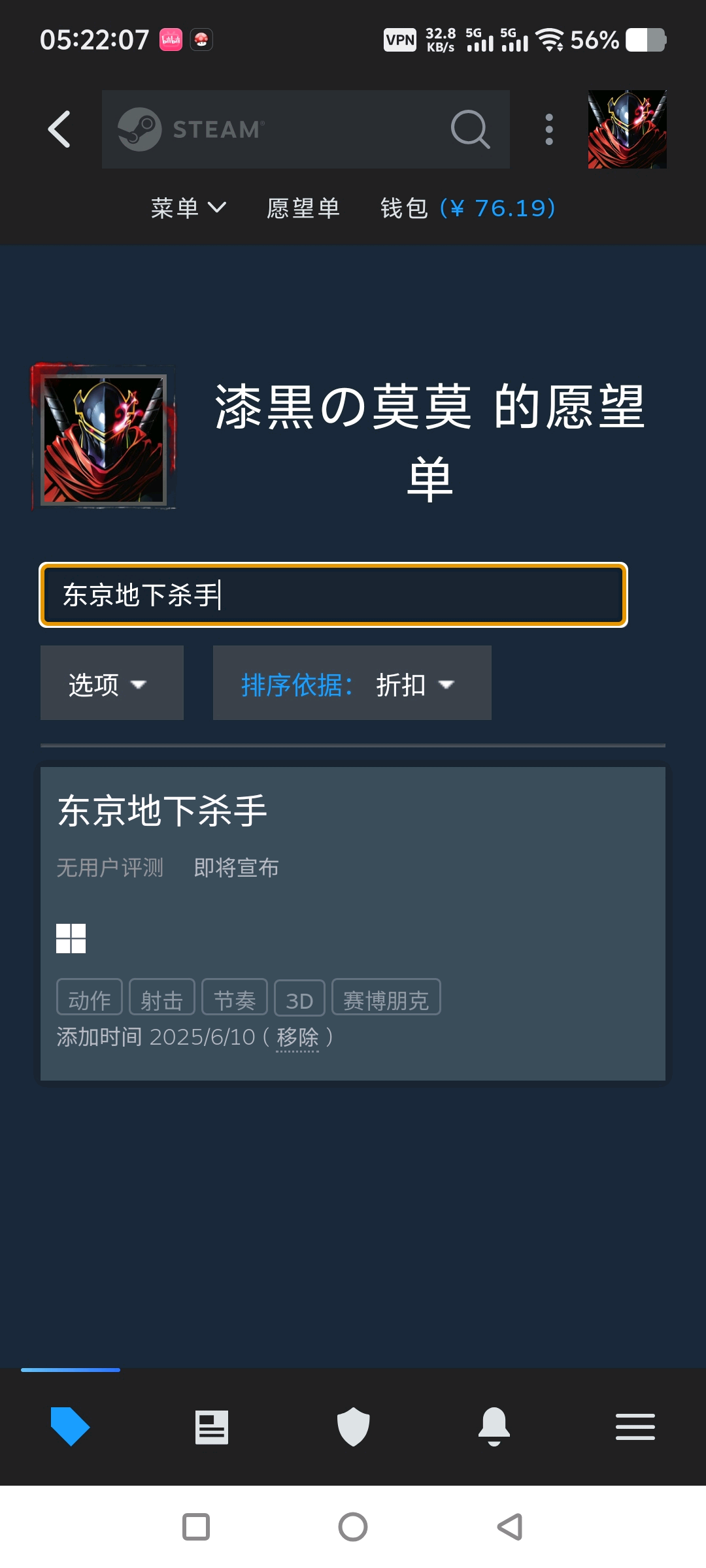This screenshot has width=706, height=1568.
Task: Open the Steam search magnifier icon
Action: click(470, 129)
